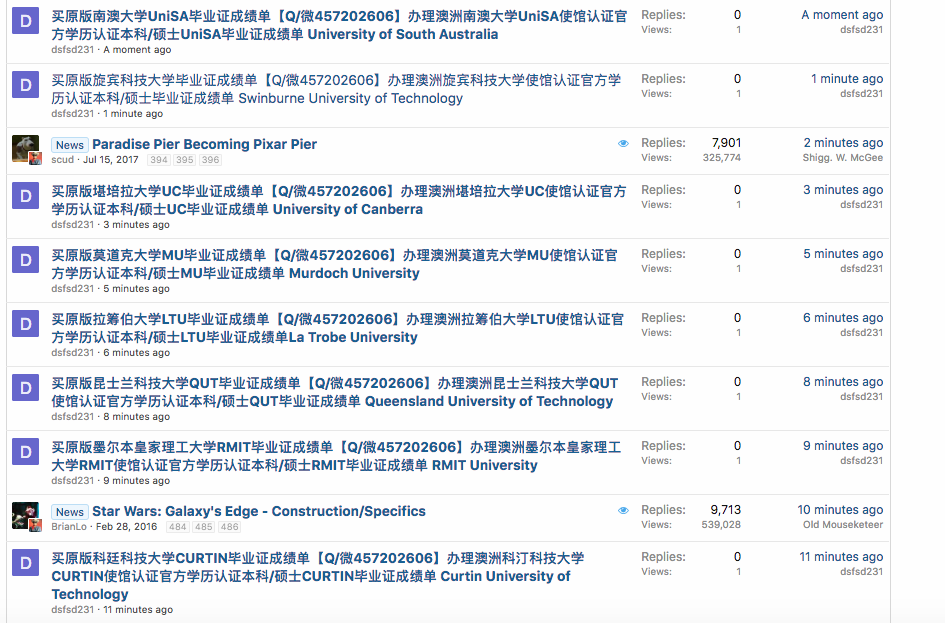This screenshot has height=623, width=945.
Task: Click '3 minutes ago' latest post time
Action: [843, 190]
